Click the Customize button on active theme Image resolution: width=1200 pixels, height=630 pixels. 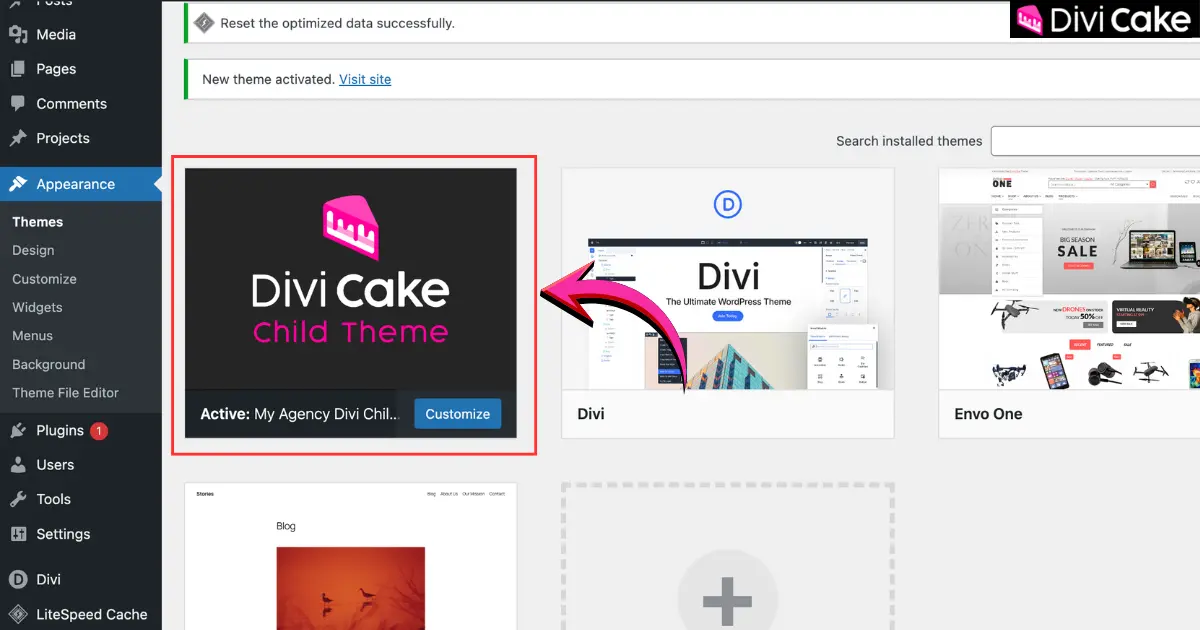pyautogui.click(x=458, y=414)
